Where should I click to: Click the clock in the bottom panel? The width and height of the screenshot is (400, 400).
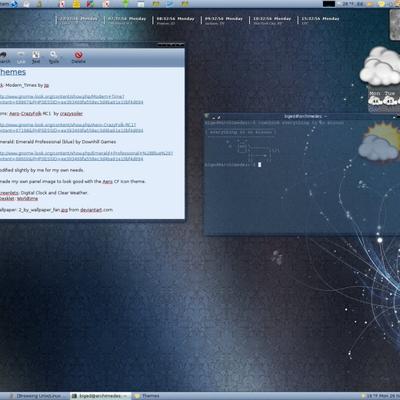[x=383, y=396]
